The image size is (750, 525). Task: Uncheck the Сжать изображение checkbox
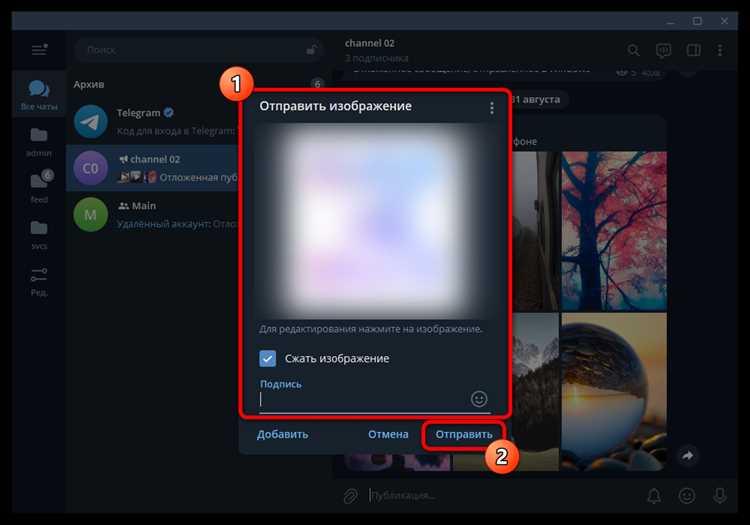click(x=267, y=358)
